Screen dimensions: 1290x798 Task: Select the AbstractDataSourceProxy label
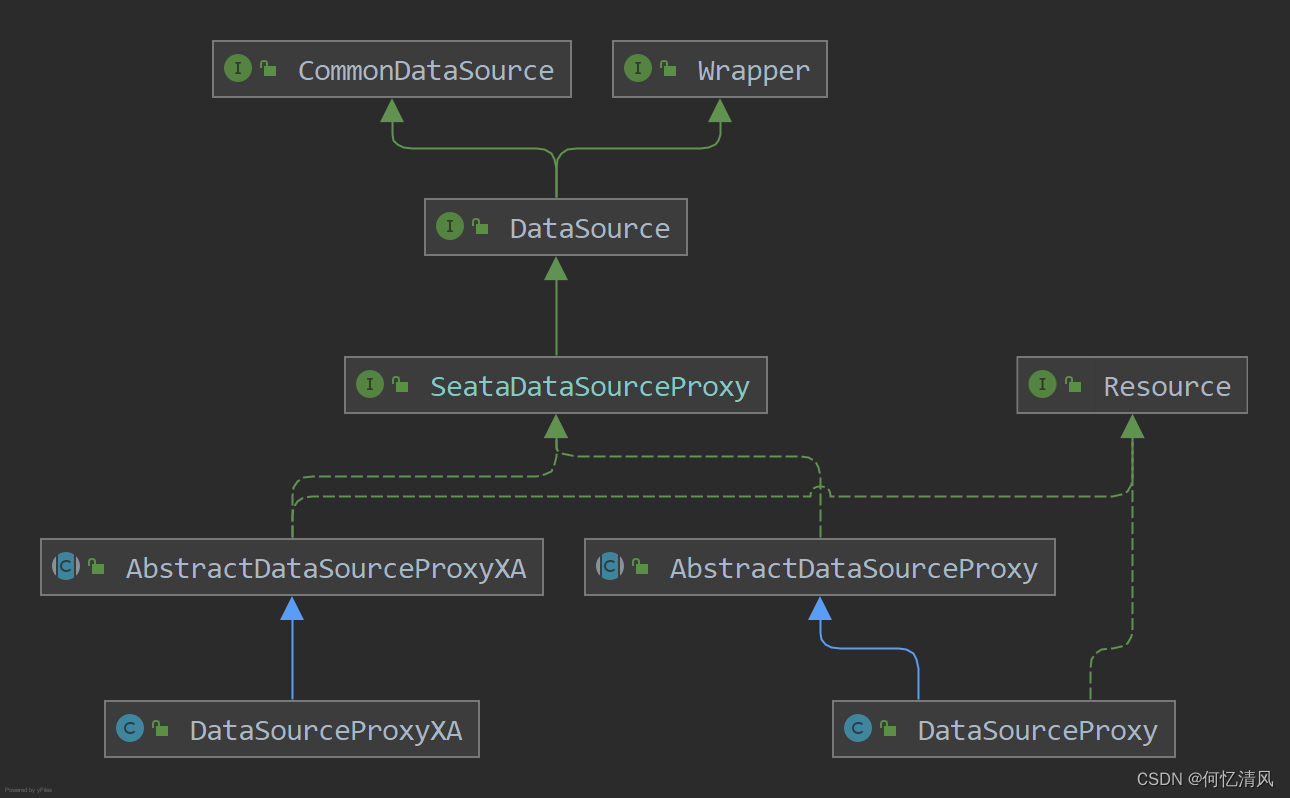pyautogui.click(x=854, y=569)
